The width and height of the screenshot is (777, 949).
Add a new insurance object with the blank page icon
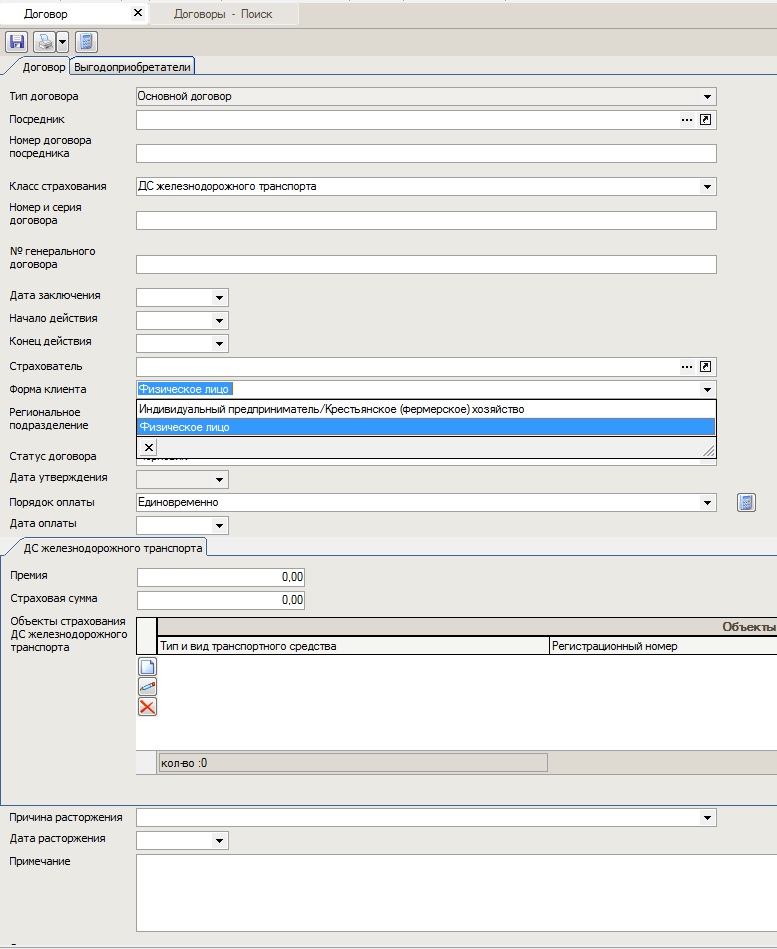point(147,667)
